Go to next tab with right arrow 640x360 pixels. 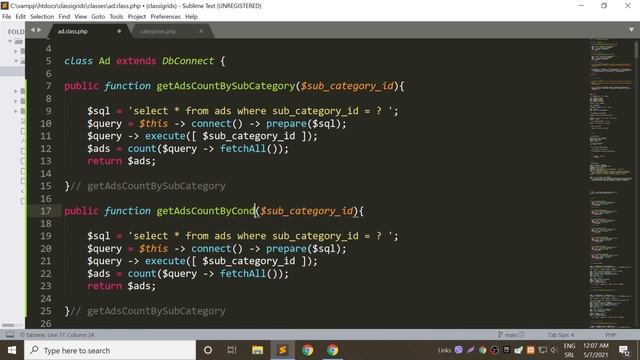pos(39,30)
